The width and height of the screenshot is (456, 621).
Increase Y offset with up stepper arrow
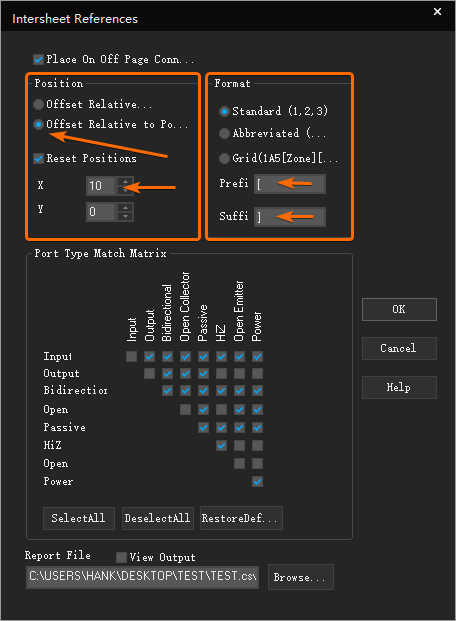point(126,208)
